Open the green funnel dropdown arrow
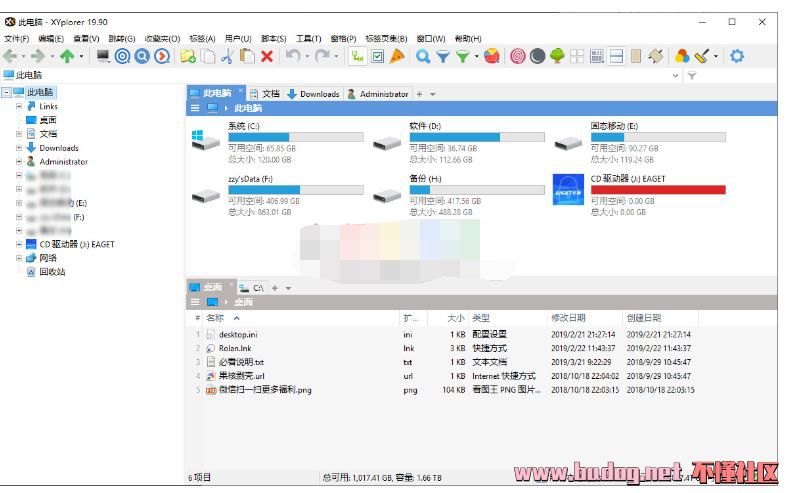788x493 pixels. click(x=476, y=56)
